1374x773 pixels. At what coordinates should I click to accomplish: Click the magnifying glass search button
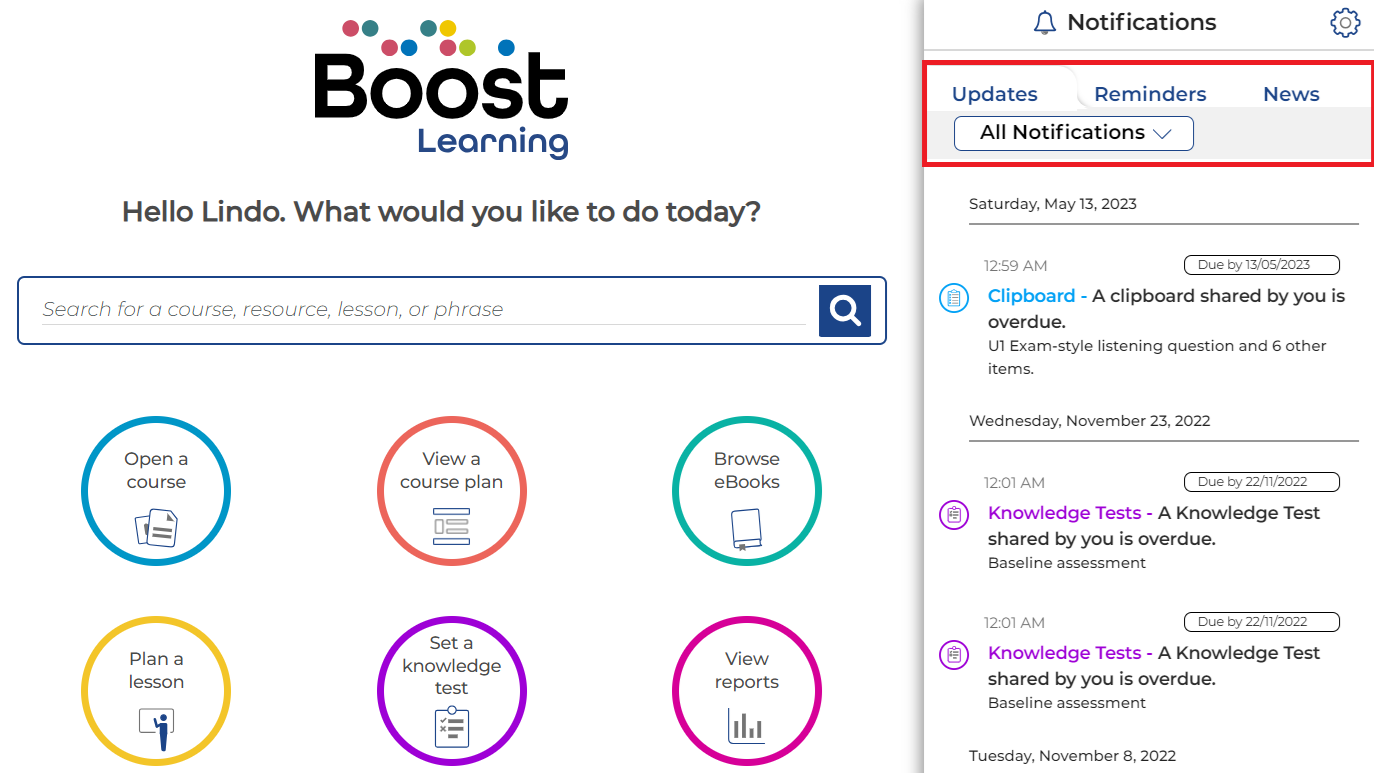(844, 311)
